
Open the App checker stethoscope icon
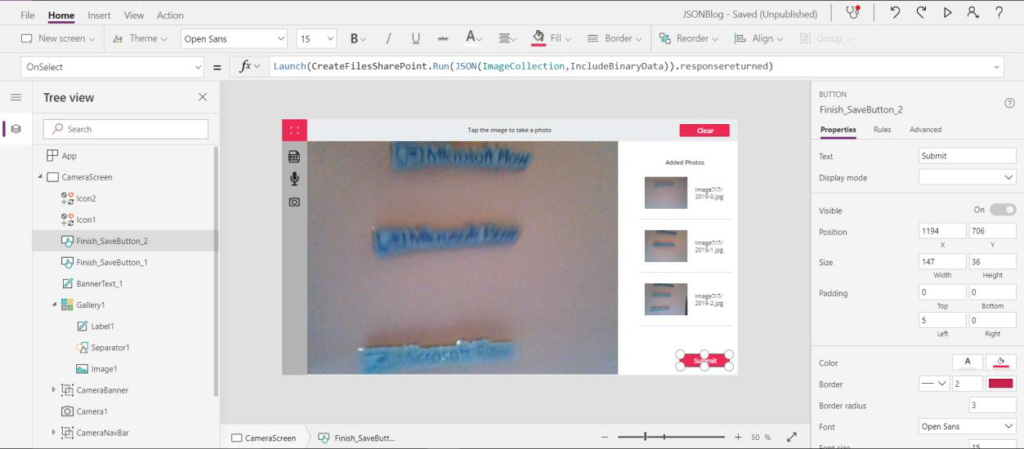[x=853, y=13]
